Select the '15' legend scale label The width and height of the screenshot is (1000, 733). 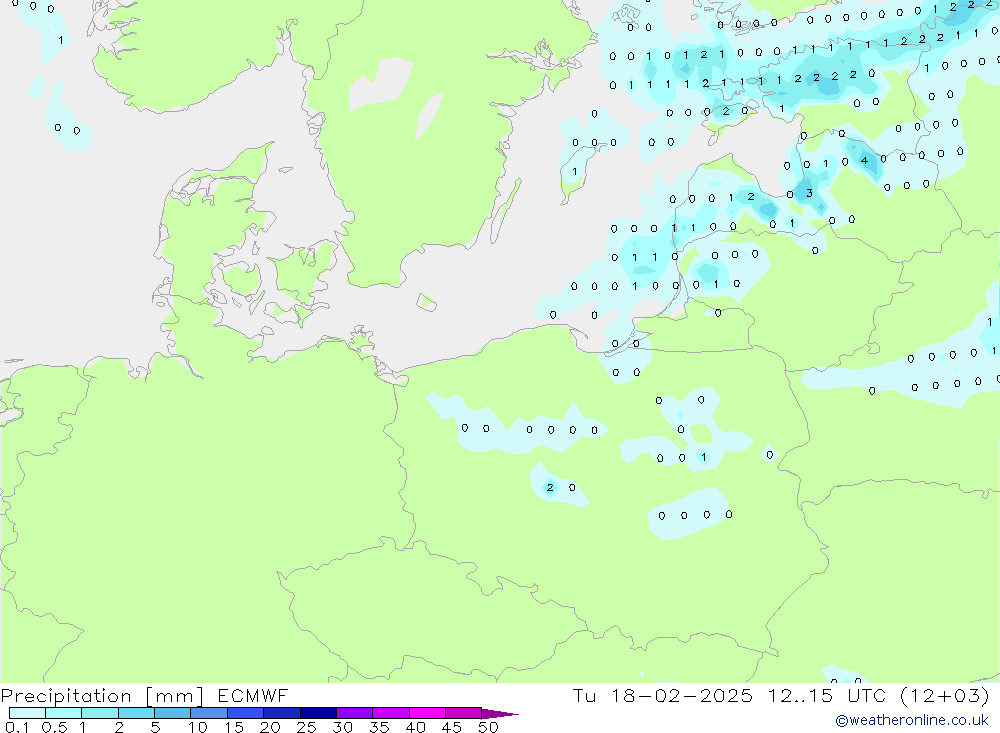pos(234,727)
